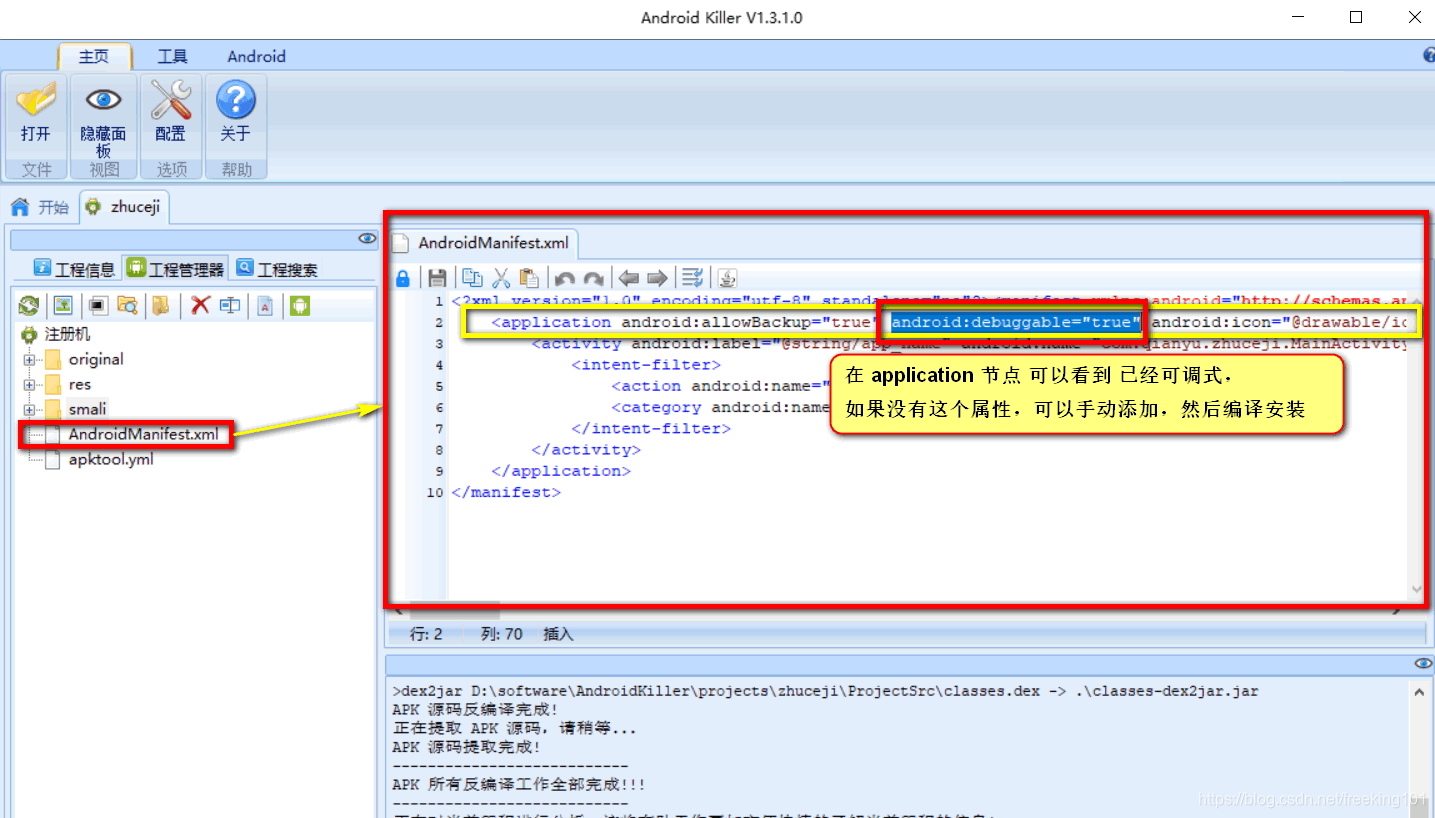1435x818 pixels.
Task: Expand the smali folder
Action: [31, 409]
